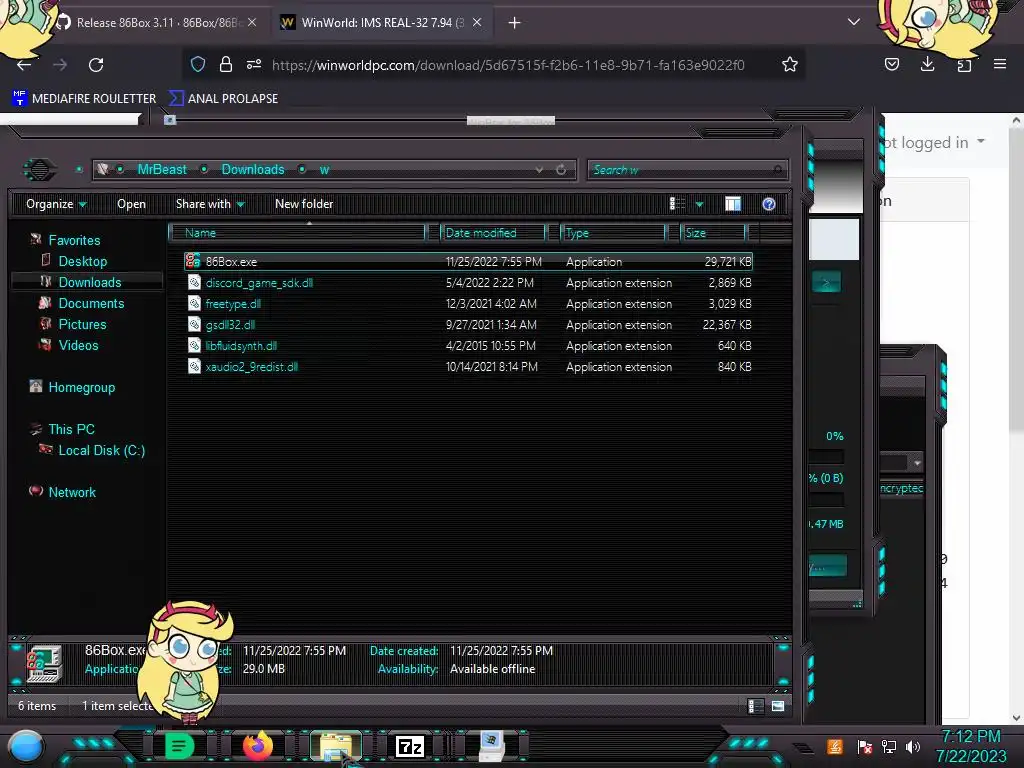1024x768 pixels.
Task: Open Explorer help icon
Action: (769, 204)
